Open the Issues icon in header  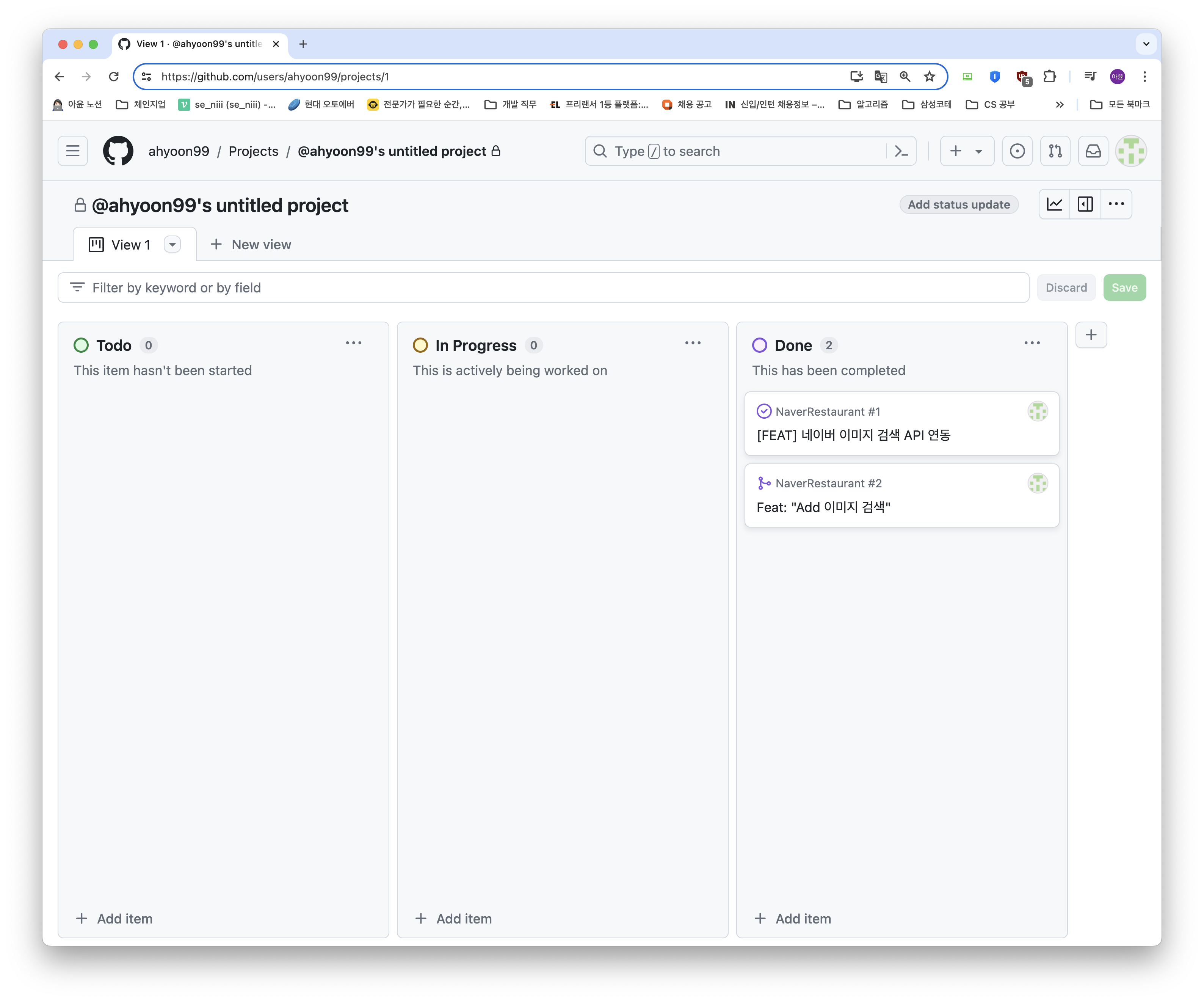(x=1017, y=151)
